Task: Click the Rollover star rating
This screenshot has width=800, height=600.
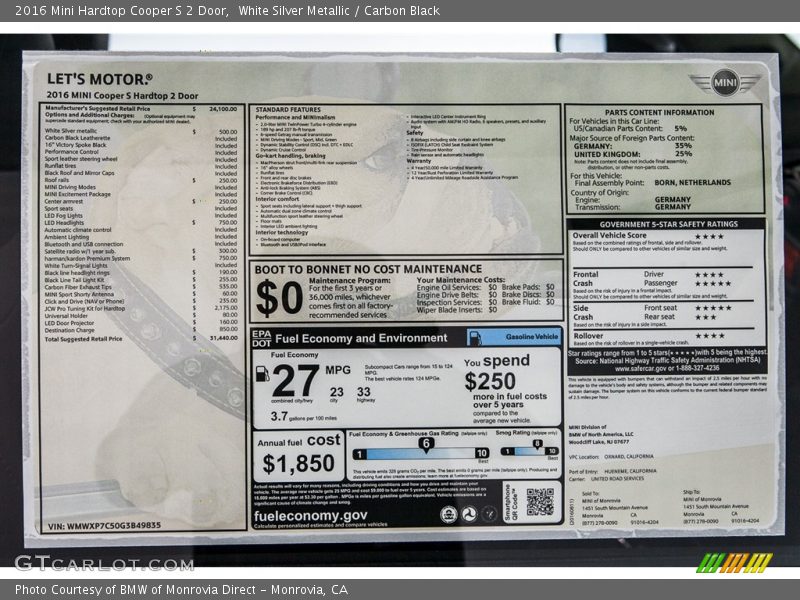Action: tap(709, 335)
